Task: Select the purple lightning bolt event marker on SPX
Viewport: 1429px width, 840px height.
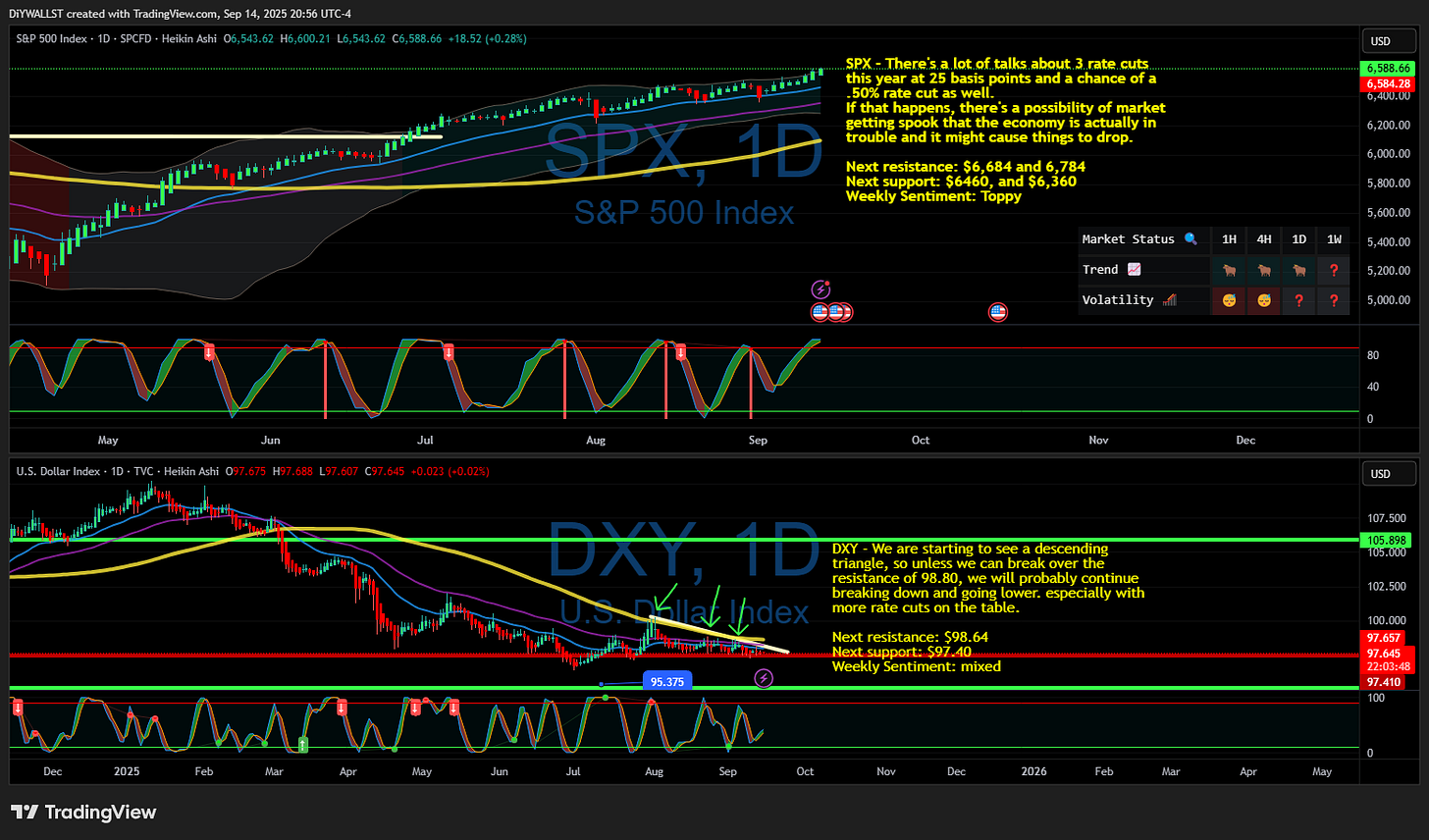Action: coord(820,289)
